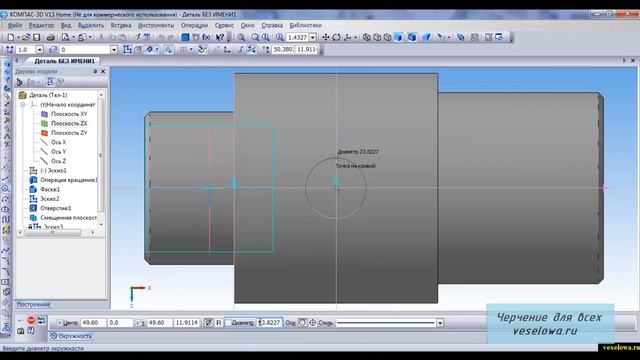Open the Редактор menu

pos(41,25)
